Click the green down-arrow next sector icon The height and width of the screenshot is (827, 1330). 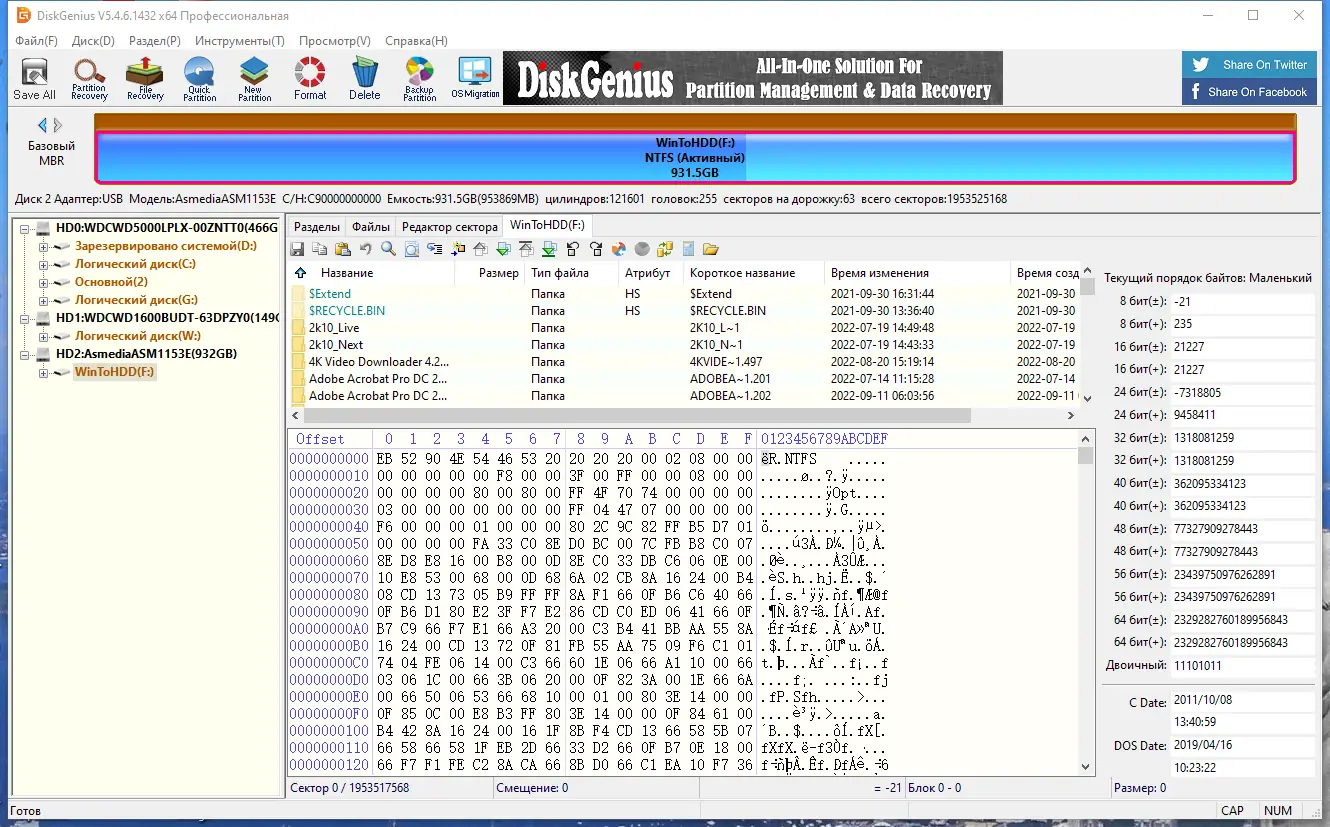pyautogui.click(x=503, y=249)
